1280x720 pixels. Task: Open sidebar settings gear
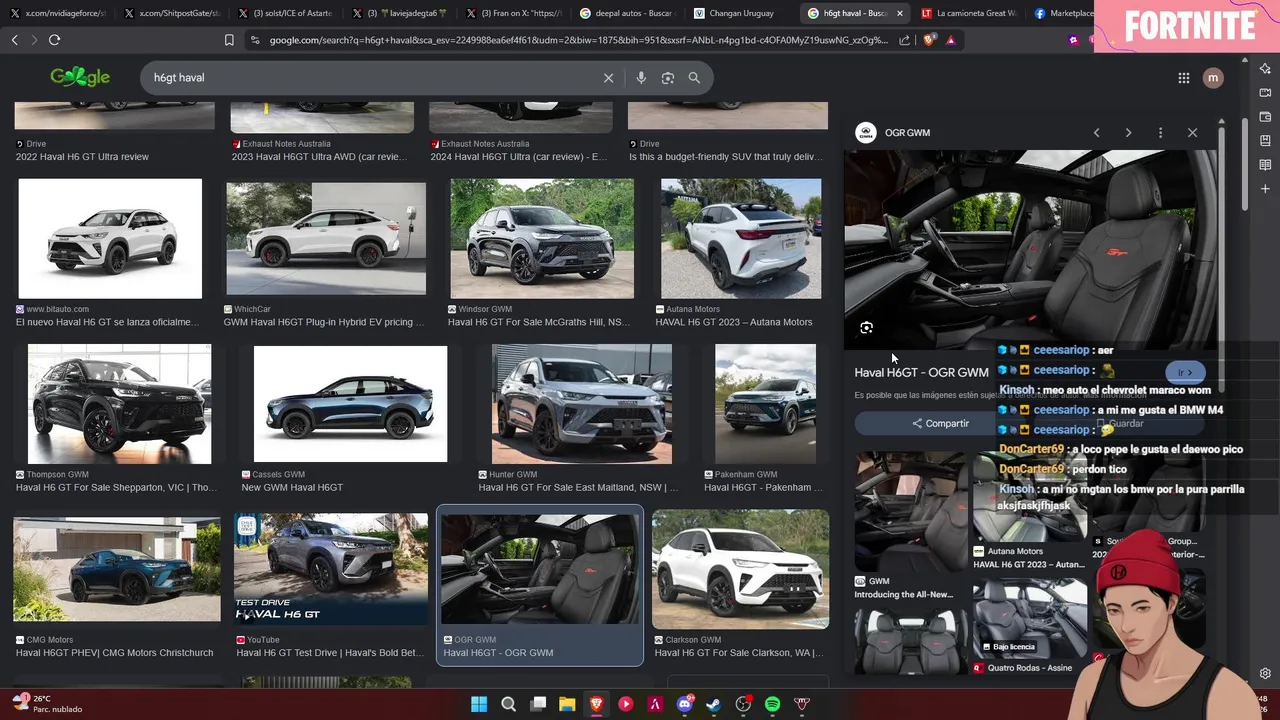click(1265, 674)
